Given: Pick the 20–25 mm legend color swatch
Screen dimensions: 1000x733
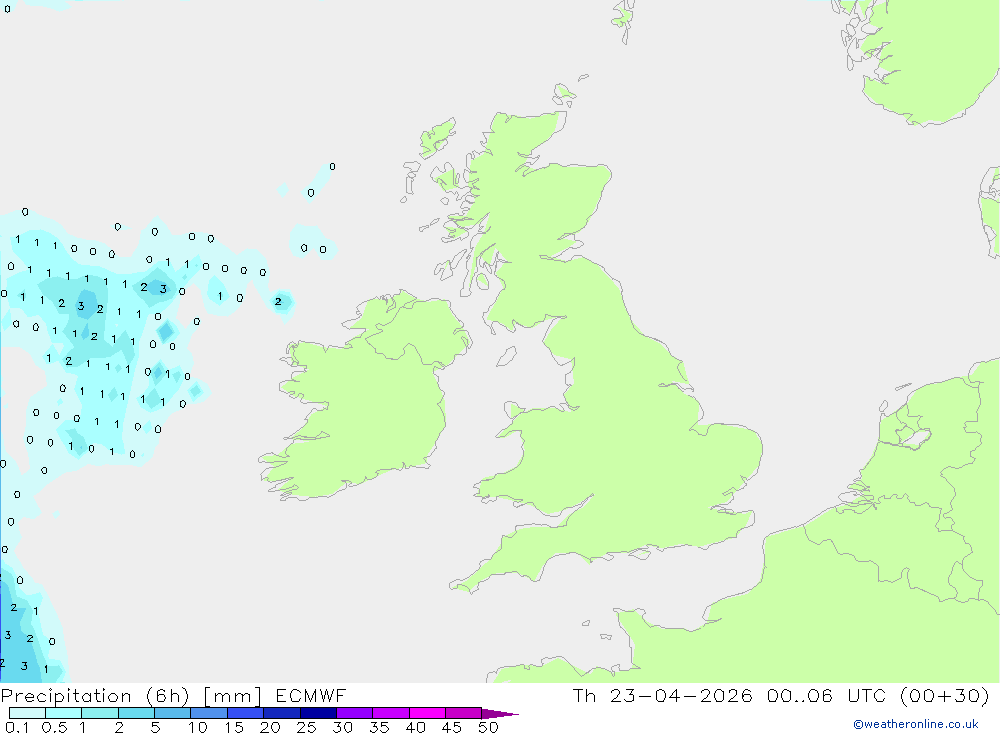Looking at the screenshot, I should pyautogui.click(x=281, y=713).
